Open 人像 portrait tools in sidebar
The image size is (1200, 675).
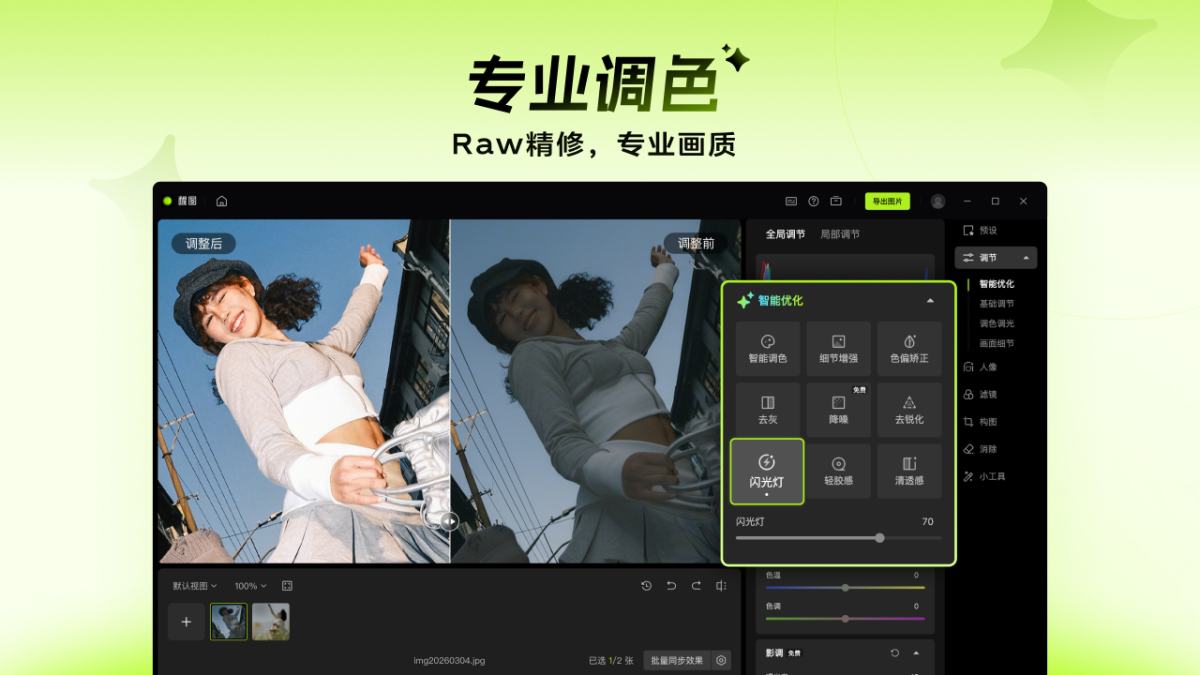point(980,367)
